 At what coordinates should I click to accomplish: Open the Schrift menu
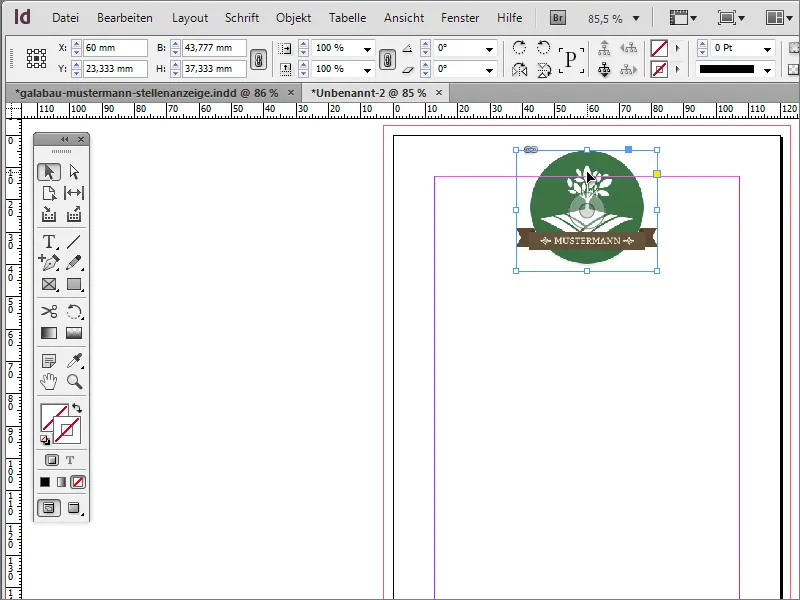pyautogui.click(x=242, y=18)
